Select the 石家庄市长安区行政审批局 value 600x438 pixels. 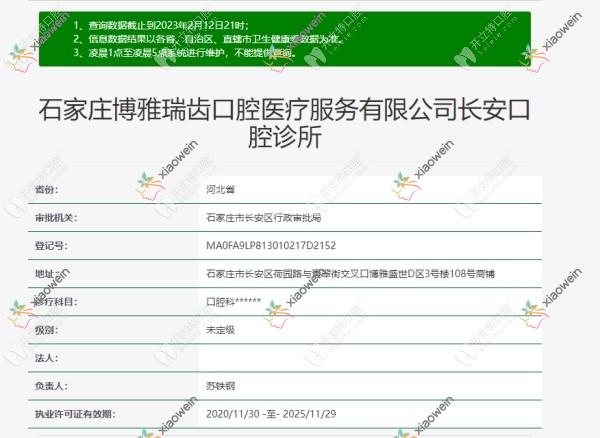coord(263,216)
